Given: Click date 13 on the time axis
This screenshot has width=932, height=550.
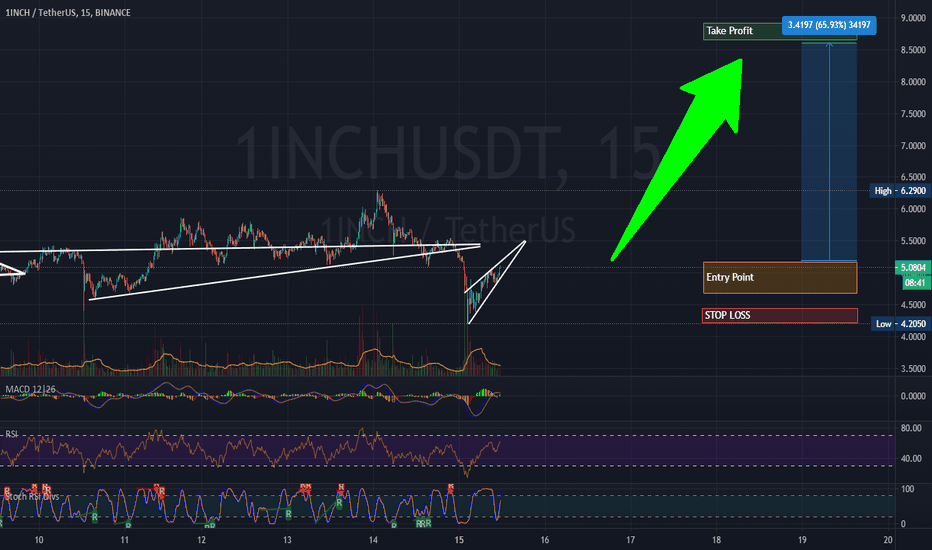Looking at the screenshot, I should point(287,540).
